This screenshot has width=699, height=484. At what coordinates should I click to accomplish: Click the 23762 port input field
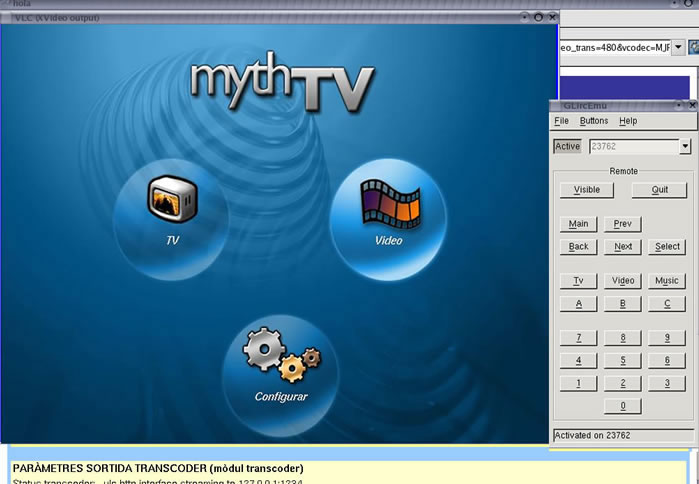[x=634, y=146]
